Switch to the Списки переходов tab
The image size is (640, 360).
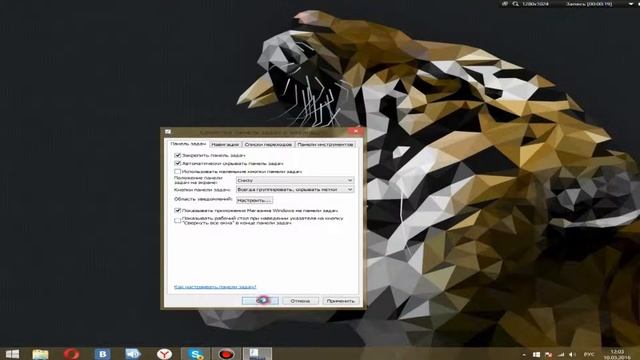(268, 144)
